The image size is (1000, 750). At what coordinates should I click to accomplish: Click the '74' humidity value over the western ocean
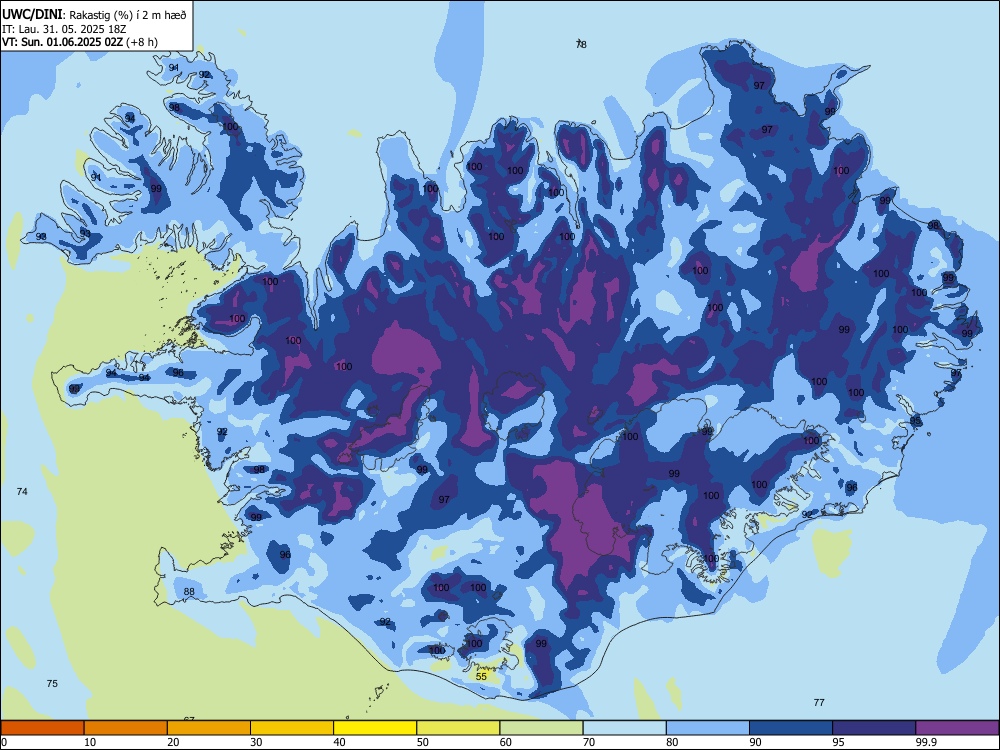pos(22,491)
